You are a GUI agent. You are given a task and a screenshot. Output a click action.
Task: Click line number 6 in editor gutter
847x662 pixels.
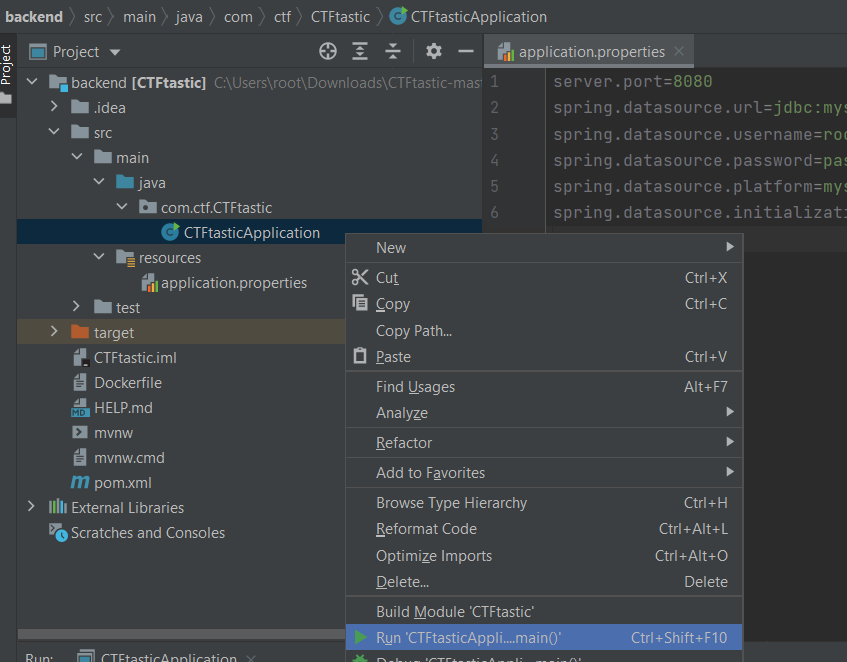tap(494, 212)
